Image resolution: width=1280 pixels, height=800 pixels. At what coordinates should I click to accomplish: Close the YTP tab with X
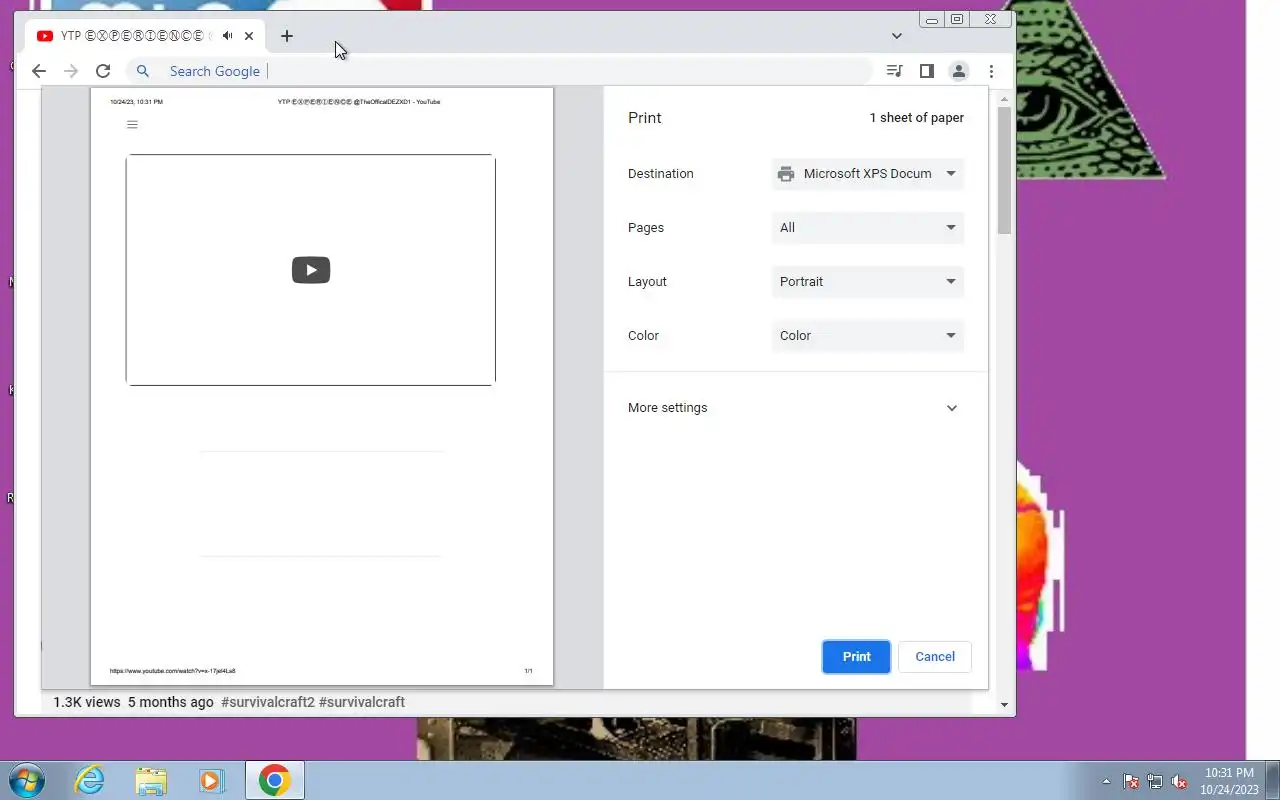click(249, 36)
